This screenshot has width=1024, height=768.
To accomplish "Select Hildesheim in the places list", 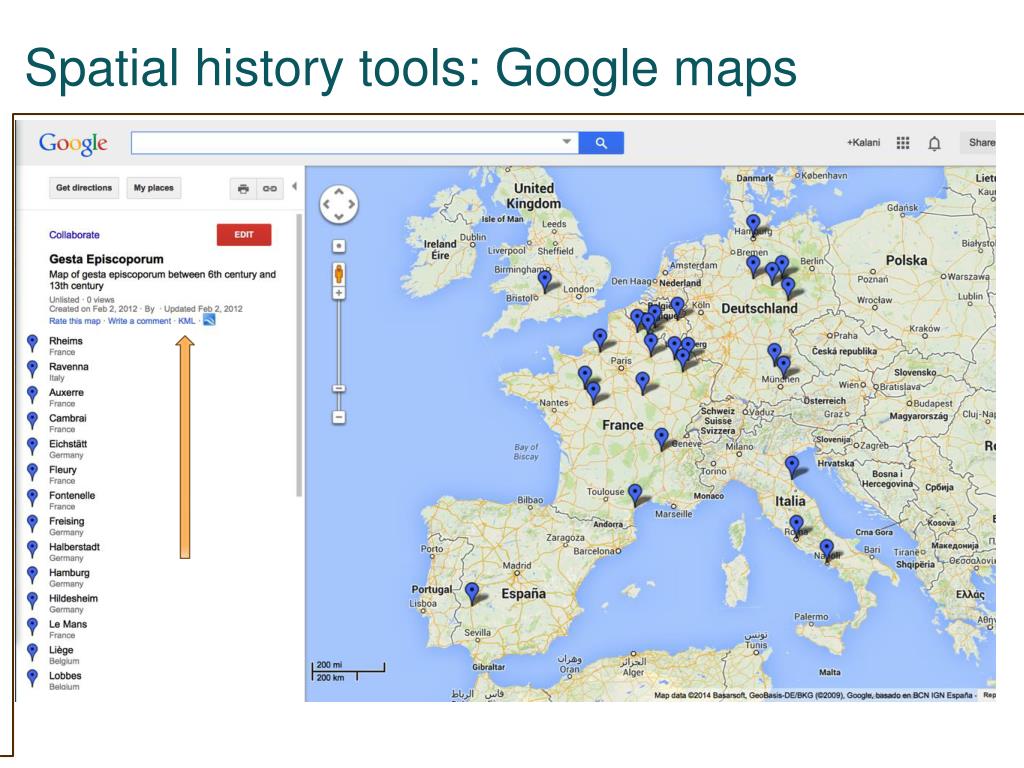I will [x=73, y=599].
